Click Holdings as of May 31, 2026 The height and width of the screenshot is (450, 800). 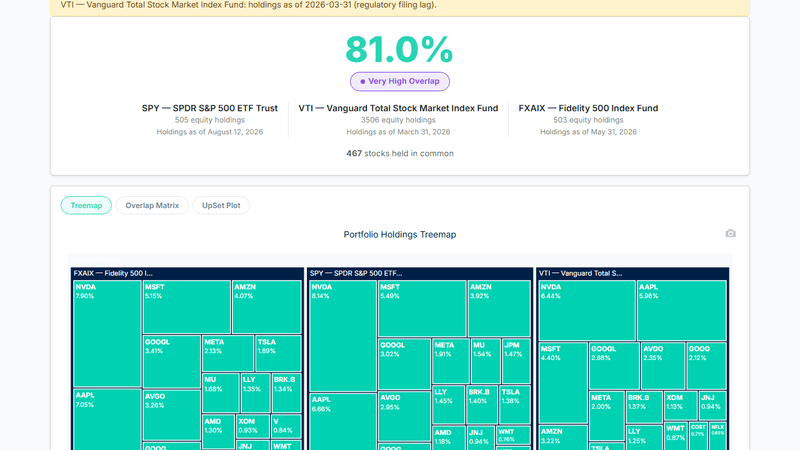pyautogui.click(x=588, y=132)
